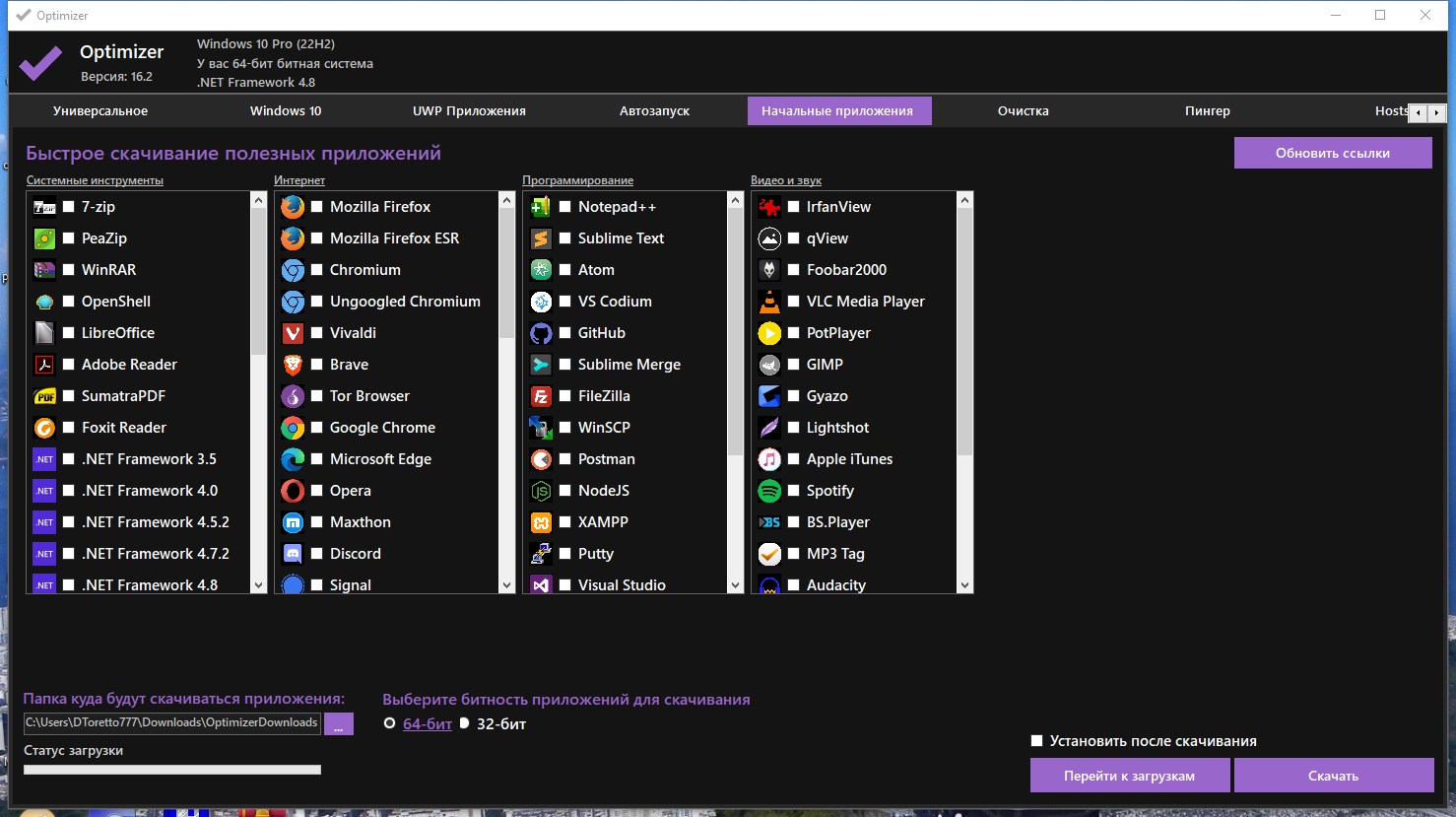Click the Vivaldi browser icon

pyautogui.click(x=293, y=333)
